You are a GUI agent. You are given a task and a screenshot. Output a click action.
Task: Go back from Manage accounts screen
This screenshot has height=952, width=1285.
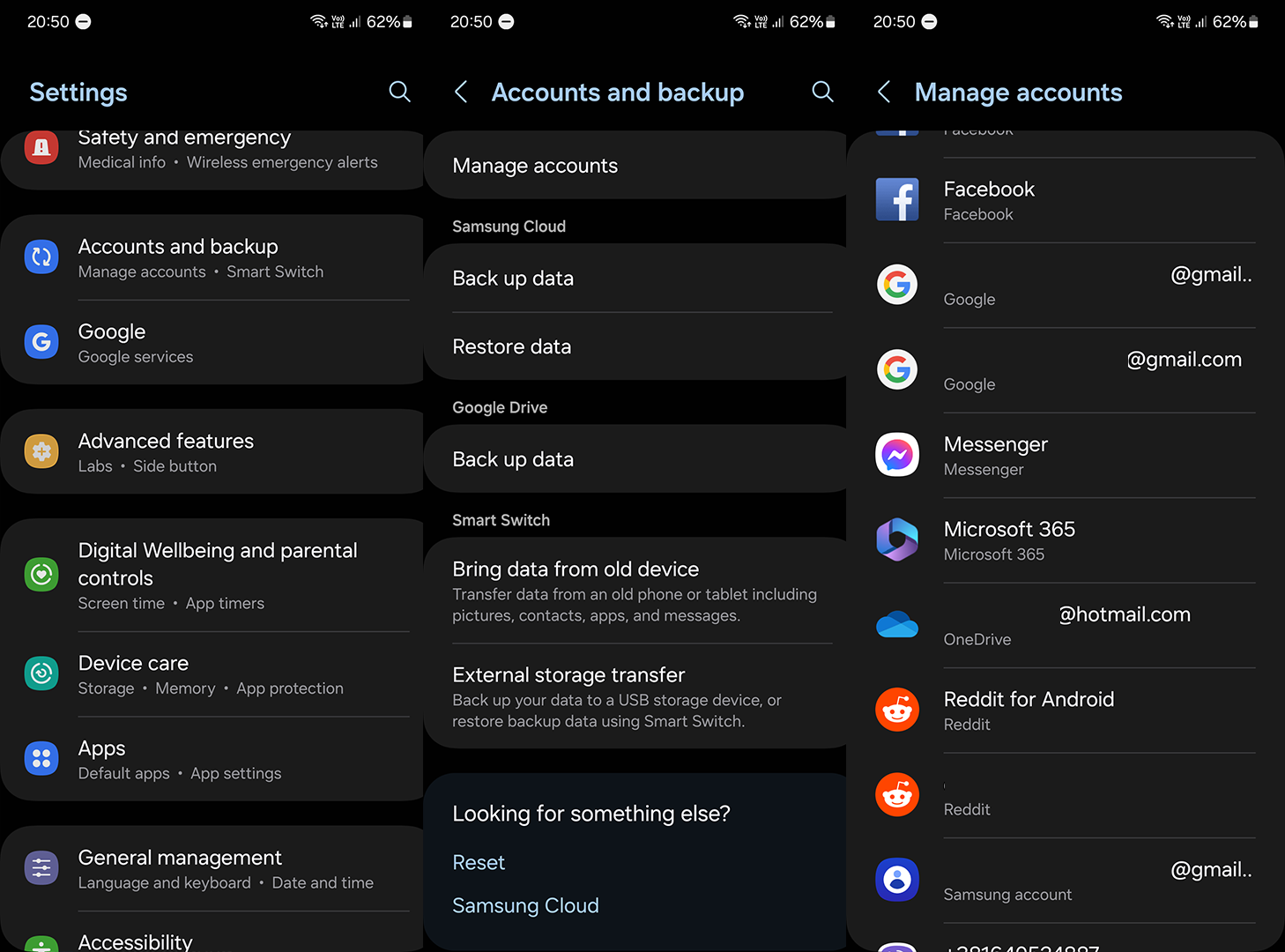pos(883,92)
